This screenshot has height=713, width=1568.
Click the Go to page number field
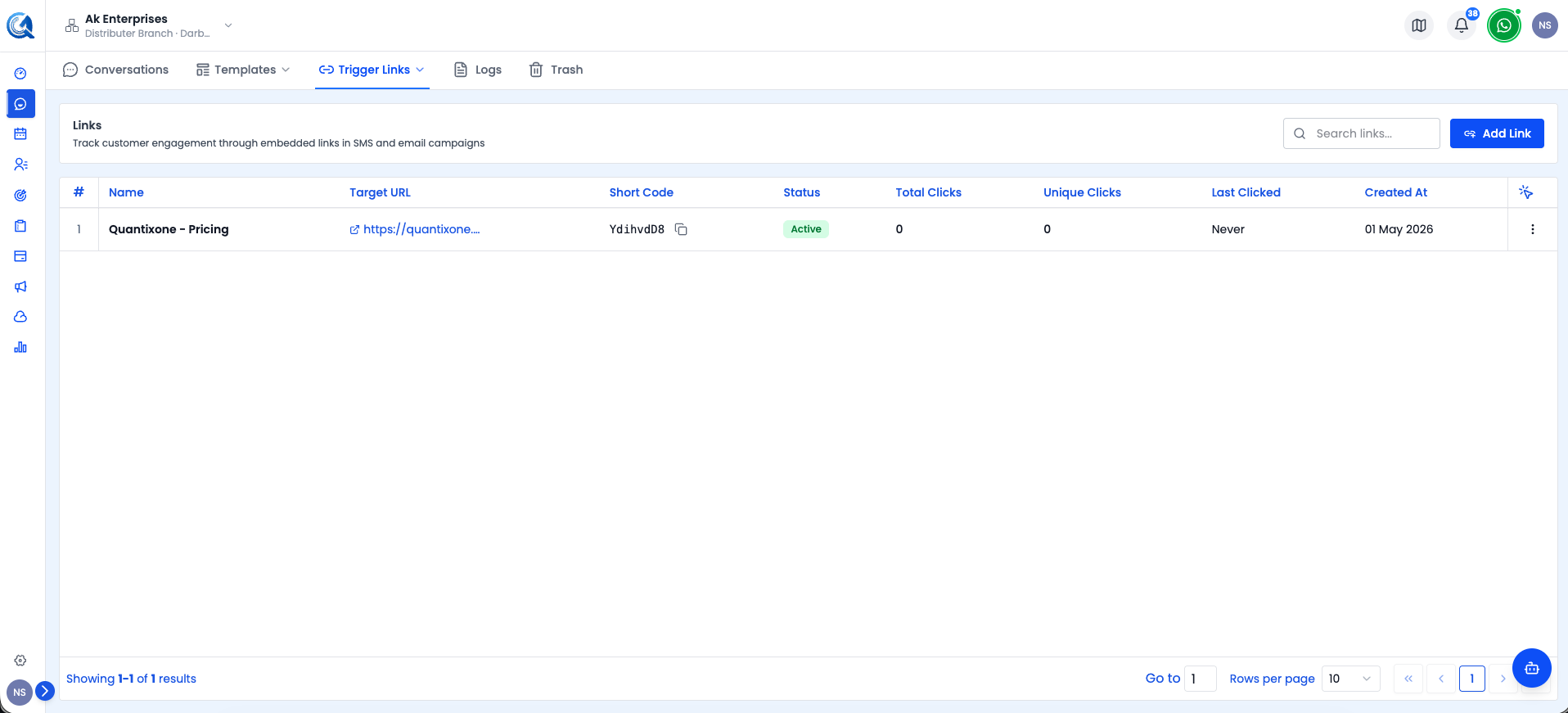click(x=1200, y=679)
